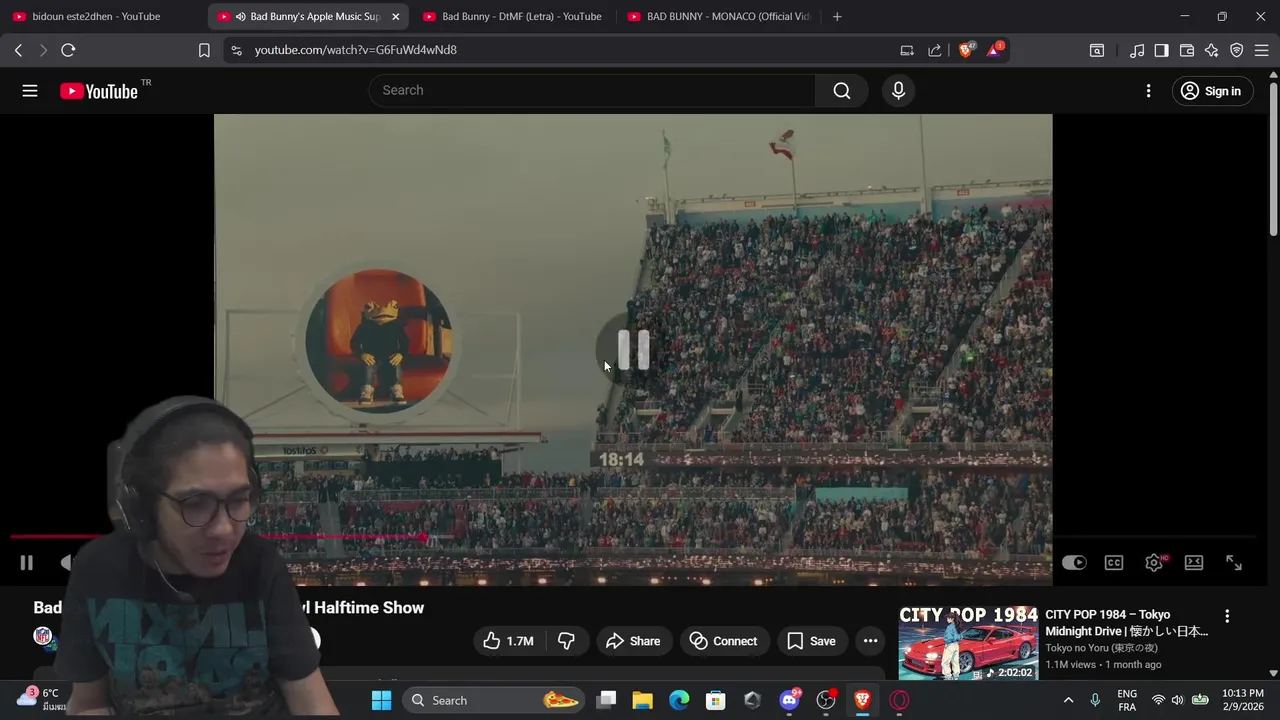Seek on the red video progress bar

[x=632, y=538]
